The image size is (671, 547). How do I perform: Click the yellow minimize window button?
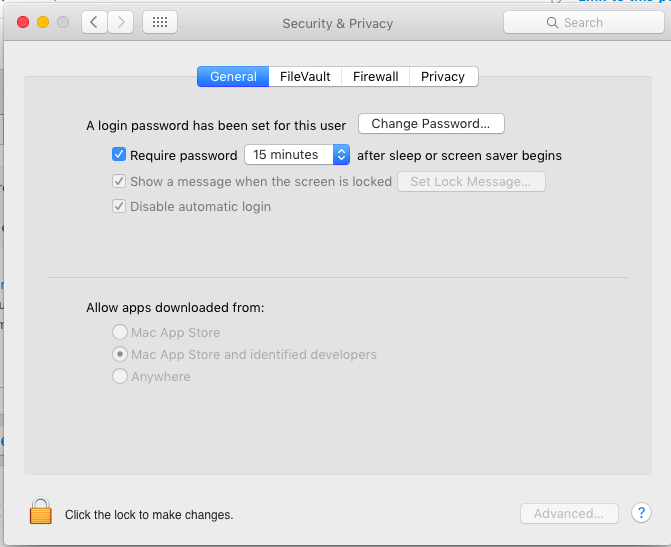(43, 22)
